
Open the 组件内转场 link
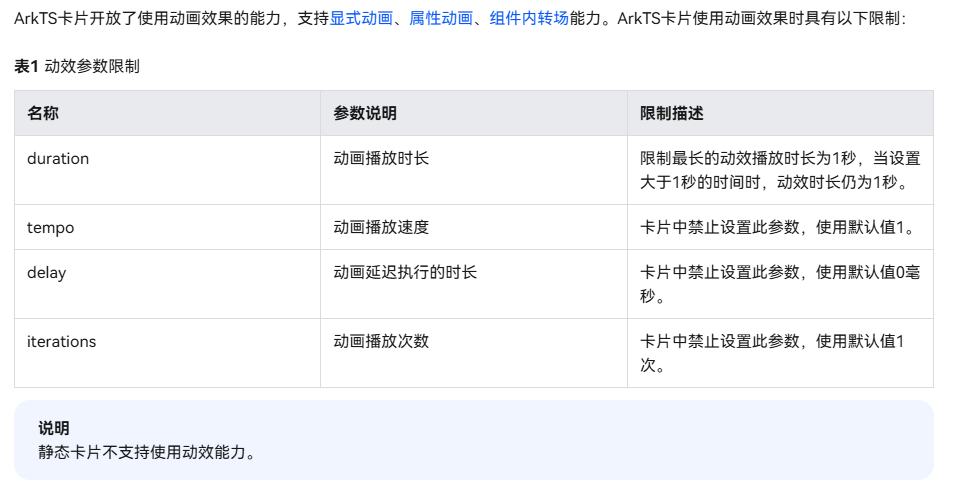(x=529, y=18)
